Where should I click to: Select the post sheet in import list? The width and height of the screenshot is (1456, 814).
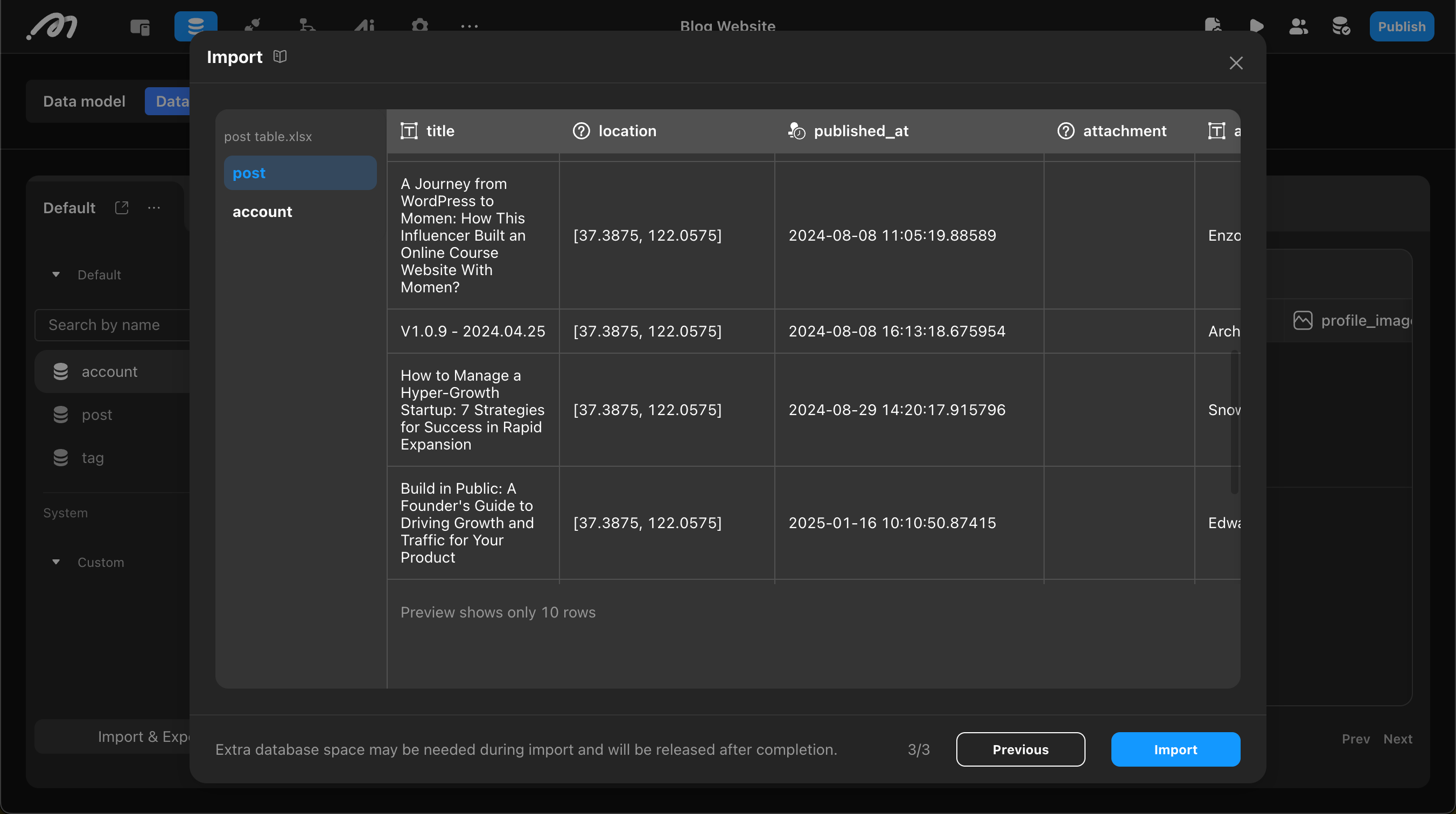[300, 172]
